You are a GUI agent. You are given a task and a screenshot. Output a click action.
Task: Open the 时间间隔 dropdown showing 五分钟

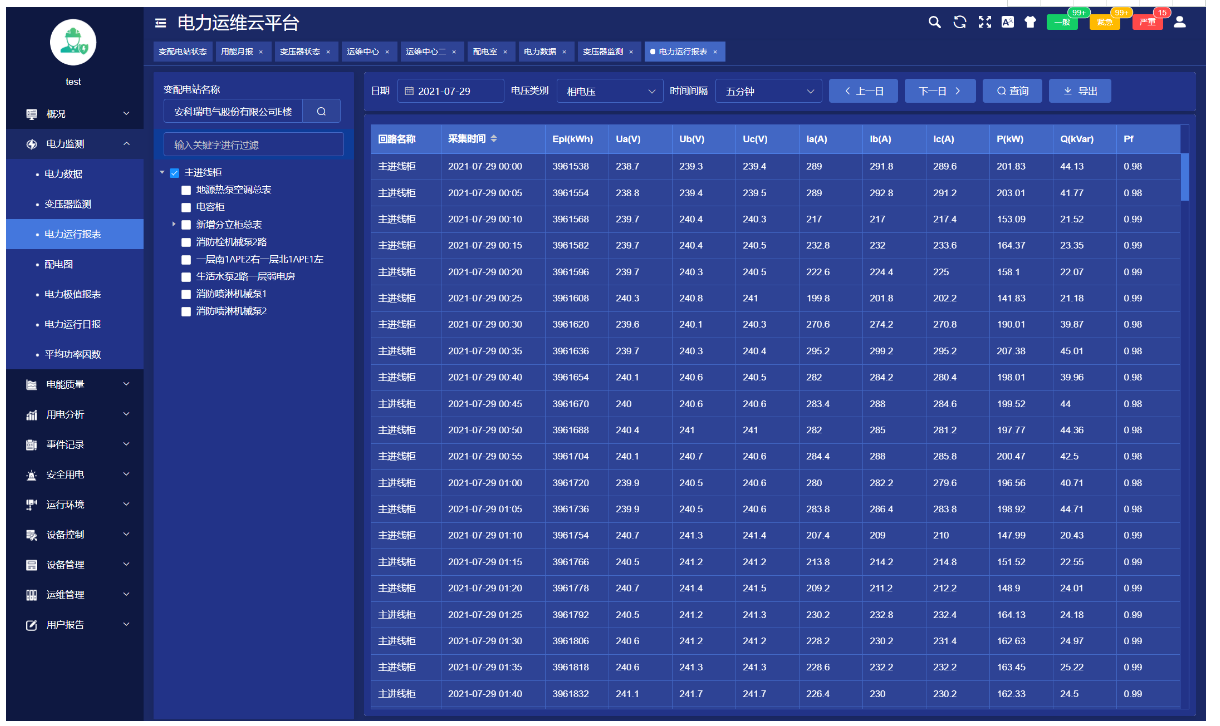click(x=769, y=91)
